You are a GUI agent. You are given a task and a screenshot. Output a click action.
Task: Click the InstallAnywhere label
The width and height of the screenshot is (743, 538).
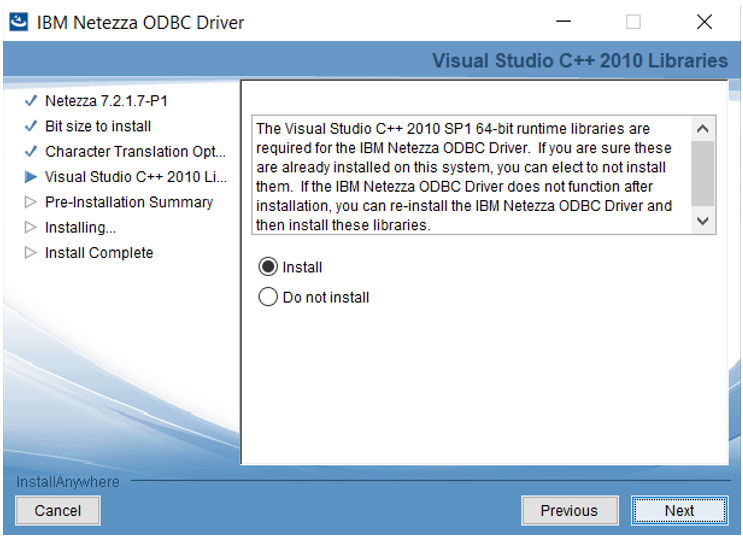click(x=68, y=482)
